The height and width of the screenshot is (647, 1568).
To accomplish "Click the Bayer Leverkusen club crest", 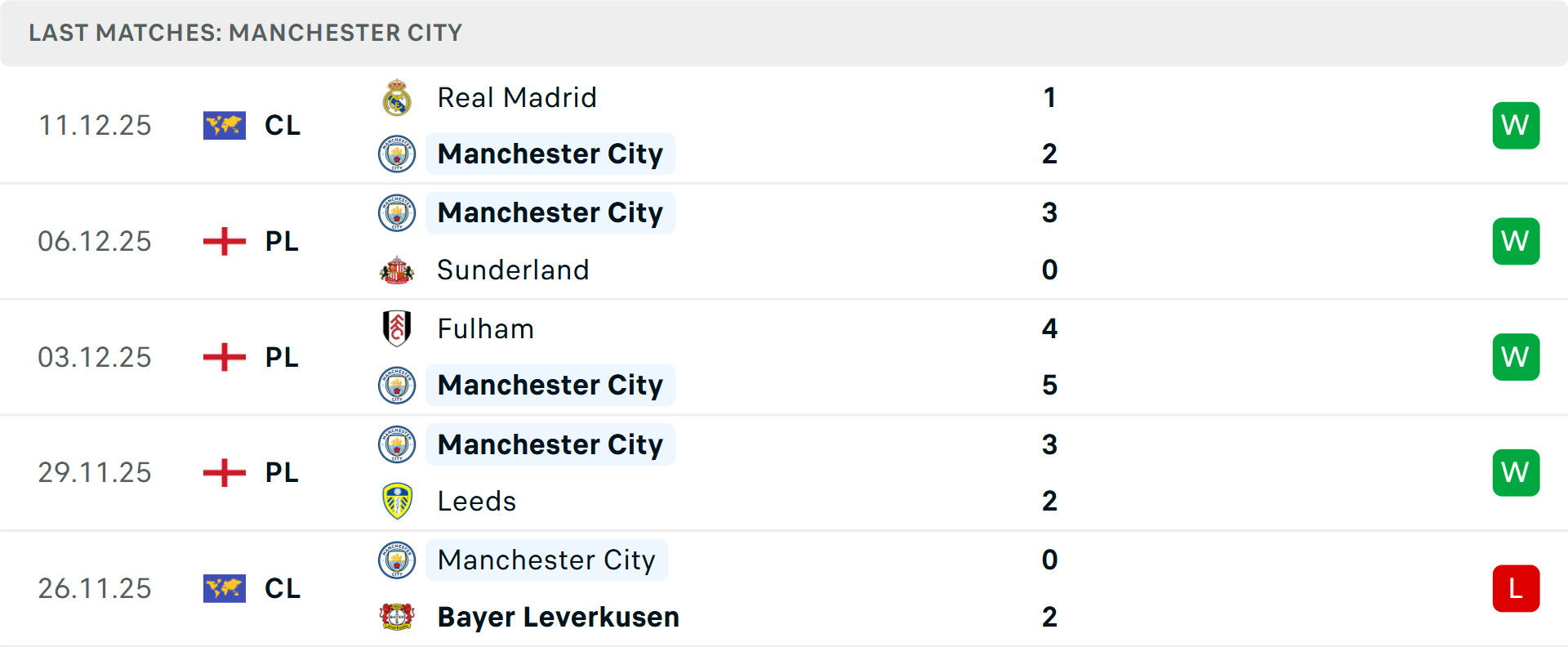I will (397, 617).
